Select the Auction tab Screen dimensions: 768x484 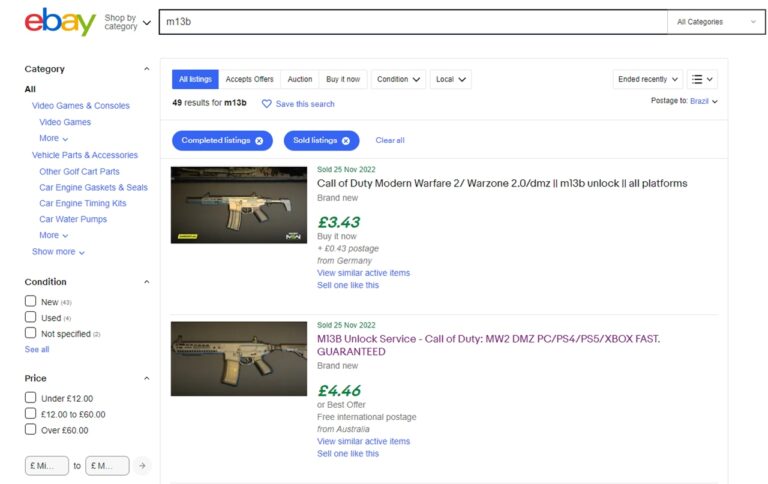(x=300, y=79)
